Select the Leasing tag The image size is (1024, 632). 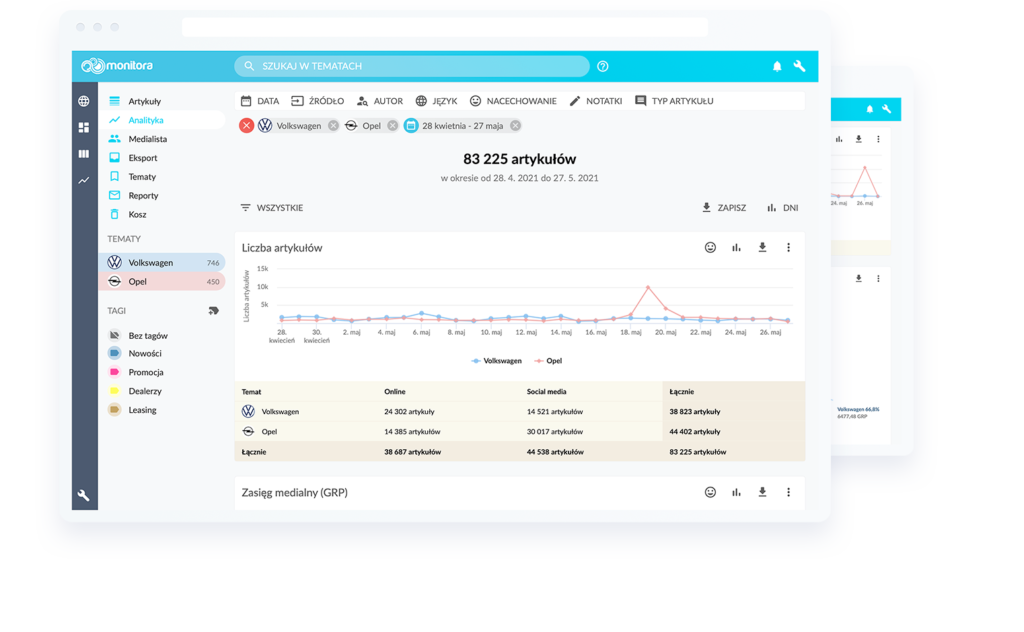(132, 410)
